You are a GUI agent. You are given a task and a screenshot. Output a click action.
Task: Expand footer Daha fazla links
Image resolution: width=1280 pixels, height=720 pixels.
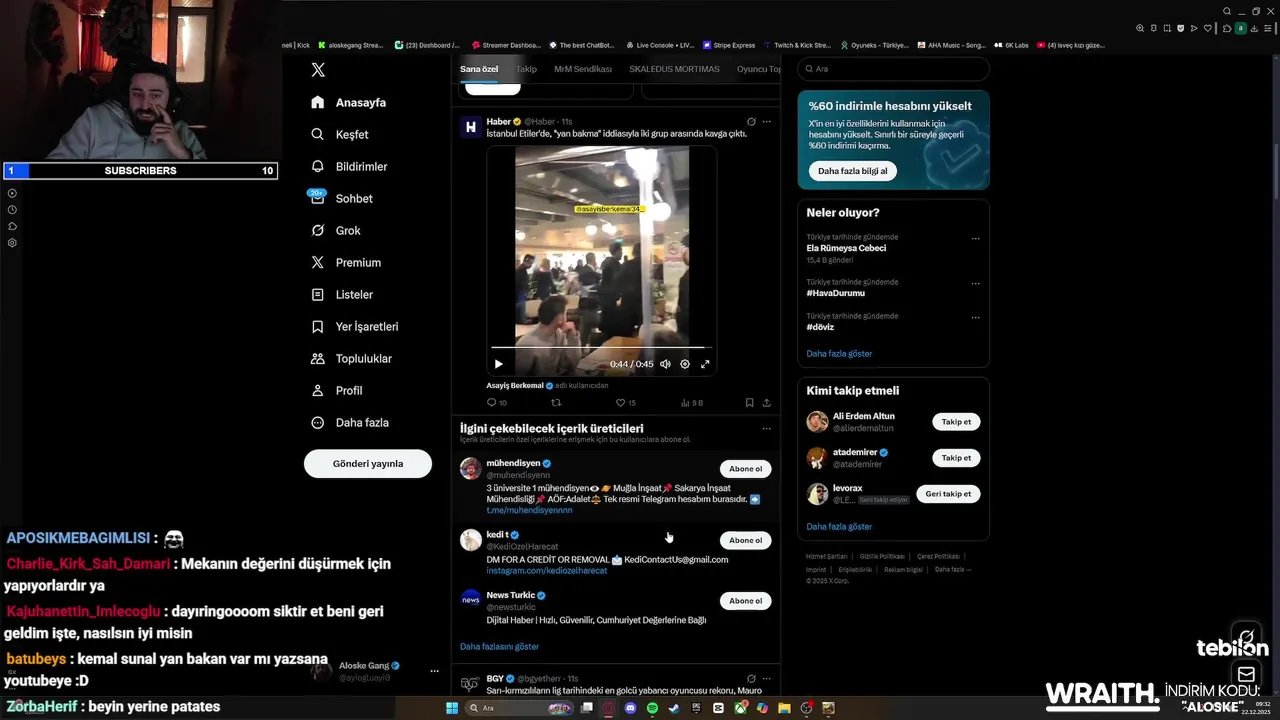point(953,569)
